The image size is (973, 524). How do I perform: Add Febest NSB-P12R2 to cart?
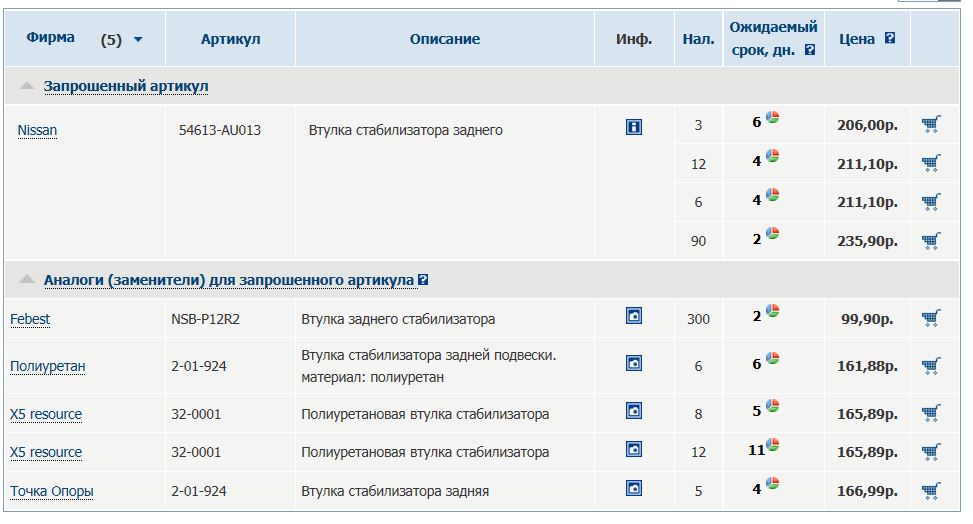click(x=931, y=318)
